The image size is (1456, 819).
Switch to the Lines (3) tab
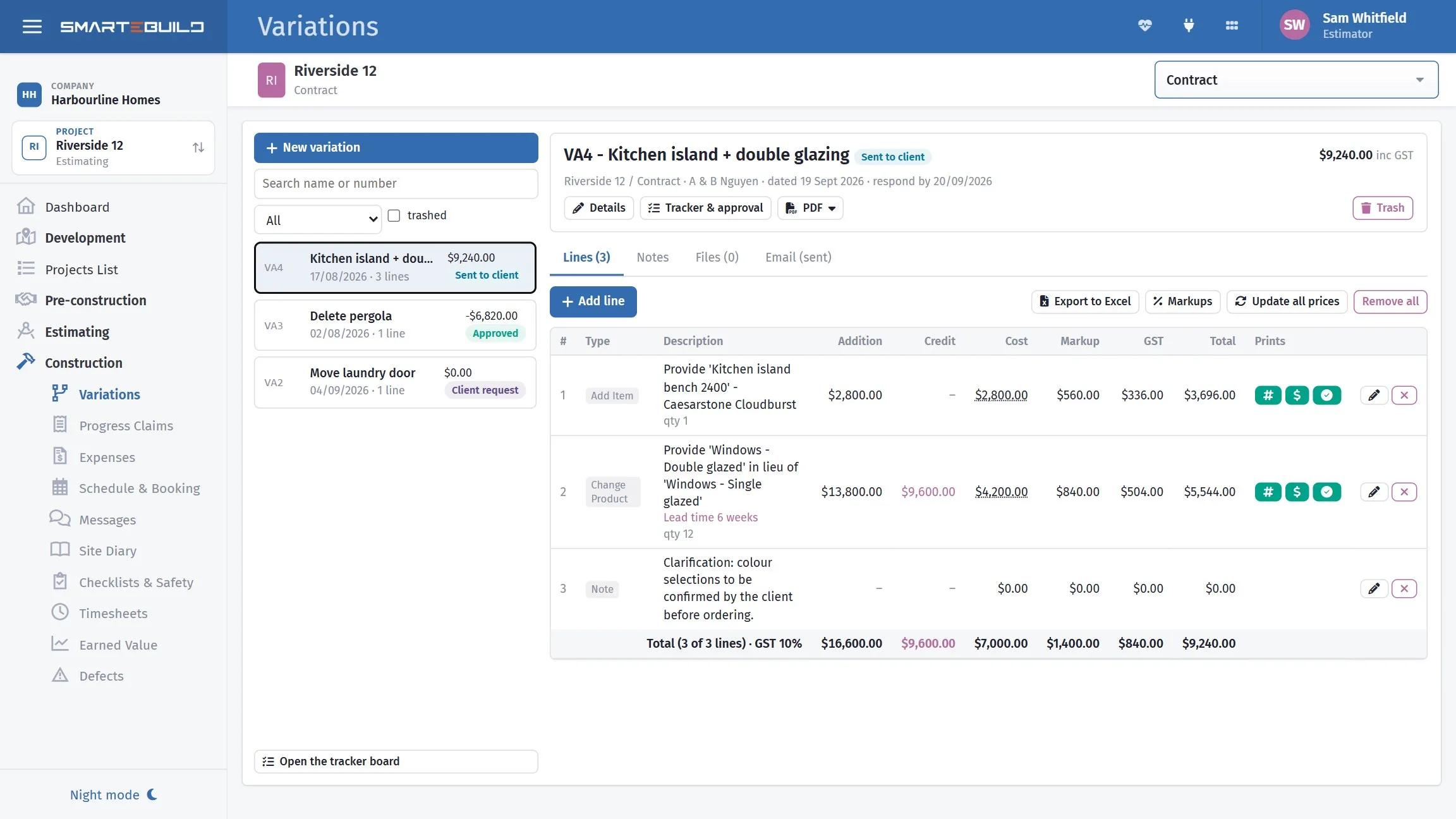(x=586, y=257)
